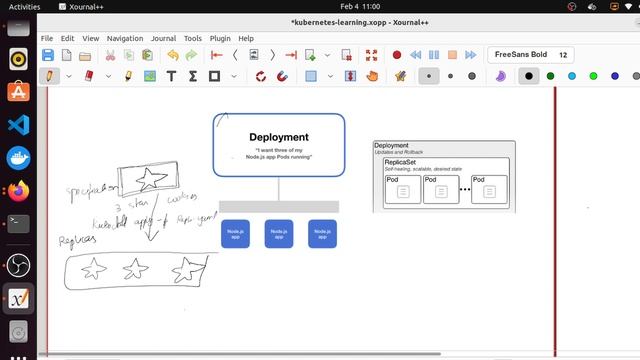Toggle the shape recognizer
Screen dimensions: 640x360
coord(261,76)
